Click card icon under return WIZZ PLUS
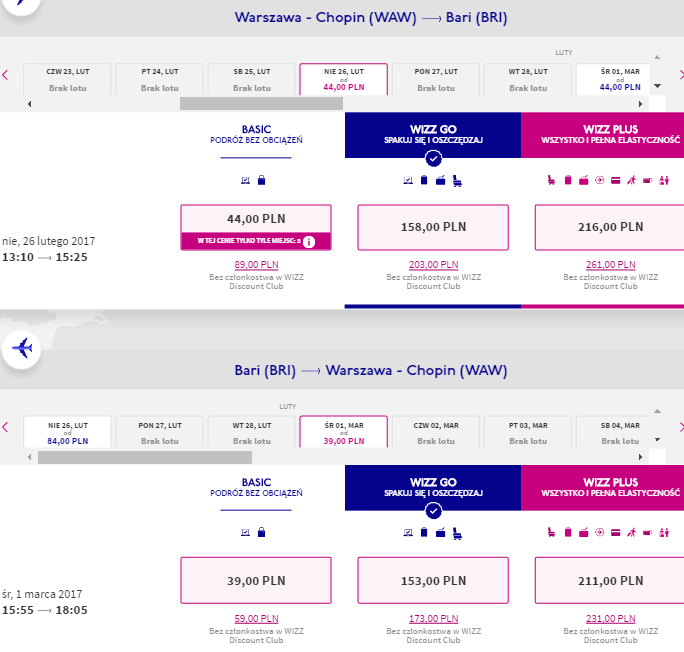Viewport: 684px width, 652px height. coord(616,533)
